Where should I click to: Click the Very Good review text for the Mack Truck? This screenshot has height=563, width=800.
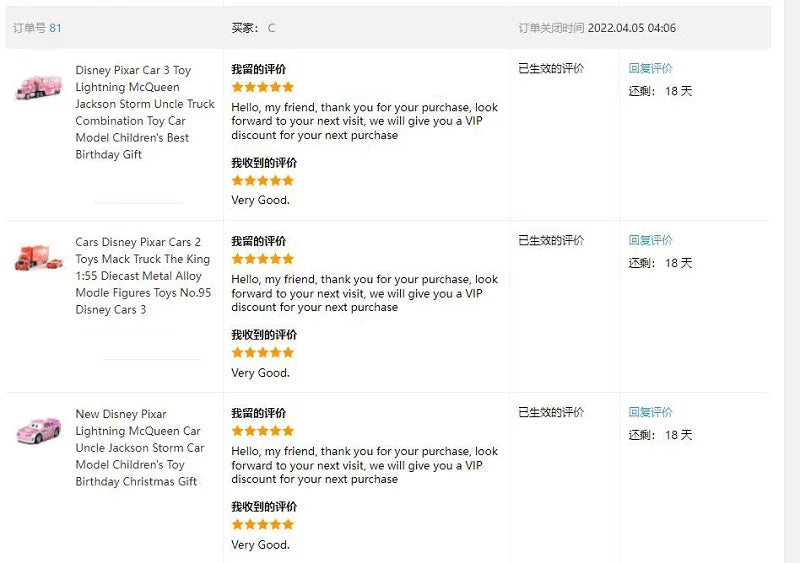click(x=260, y=373)
